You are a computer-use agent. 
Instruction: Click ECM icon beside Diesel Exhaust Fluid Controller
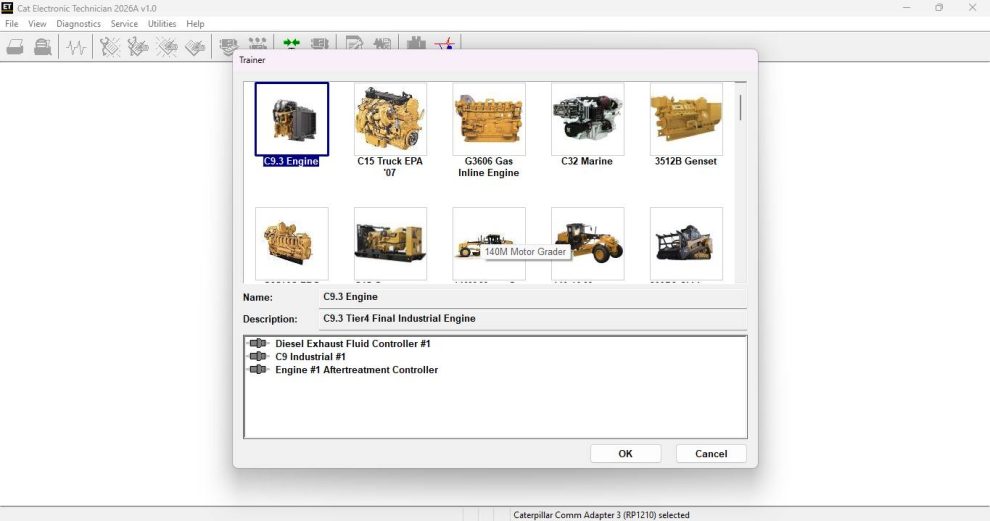click(x=258, y=344)
